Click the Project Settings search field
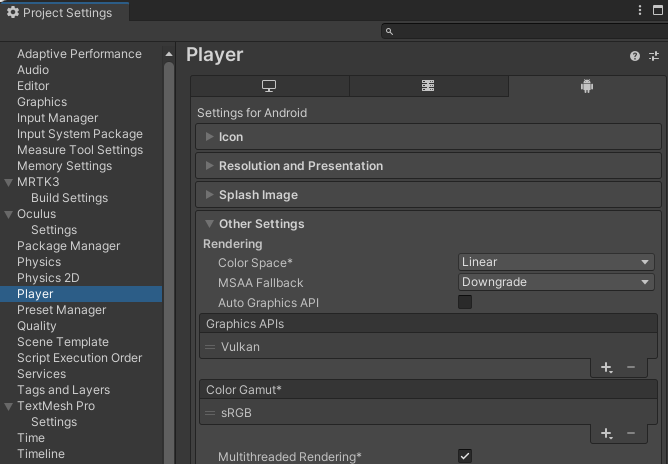Screen dimensions: 668x464 coord(524,31)
